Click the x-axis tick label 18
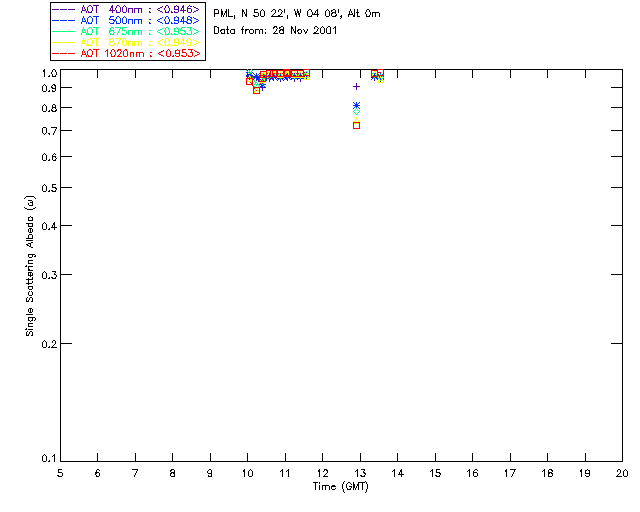640x512 pixels. 547,474
